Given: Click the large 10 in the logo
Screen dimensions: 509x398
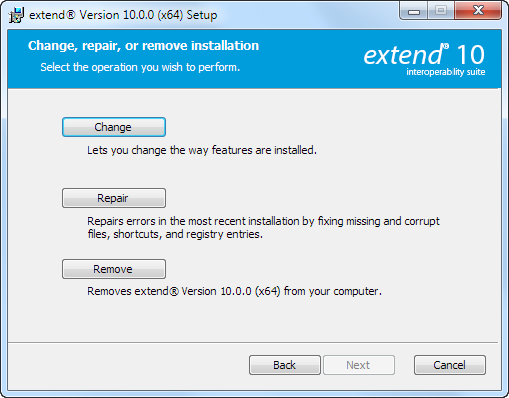Looking at the screenshot, I should [x=470, y=54].
